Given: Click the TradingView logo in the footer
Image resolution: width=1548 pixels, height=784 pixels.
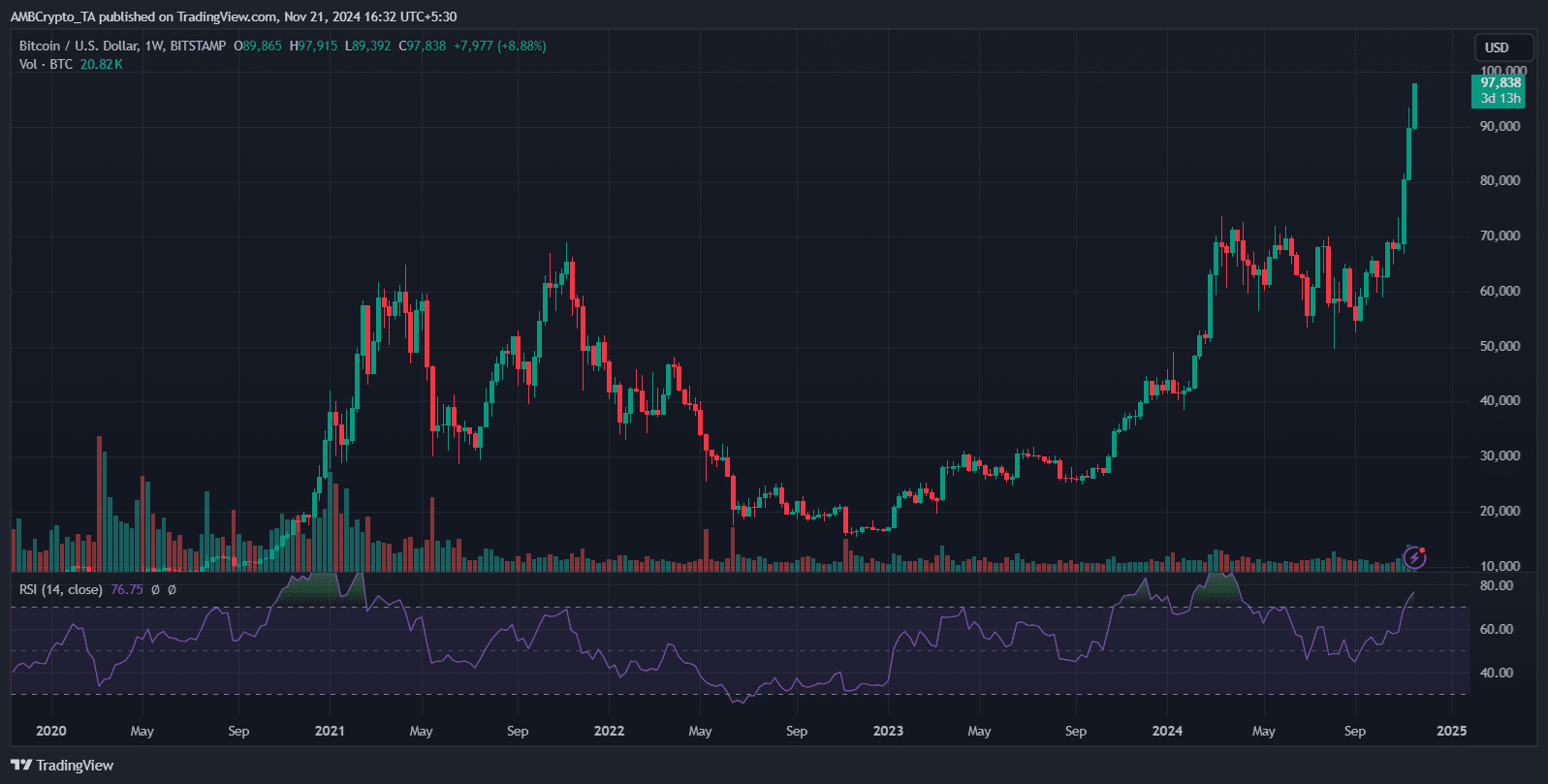Looking at the screenshot, I should pos(62,766).
